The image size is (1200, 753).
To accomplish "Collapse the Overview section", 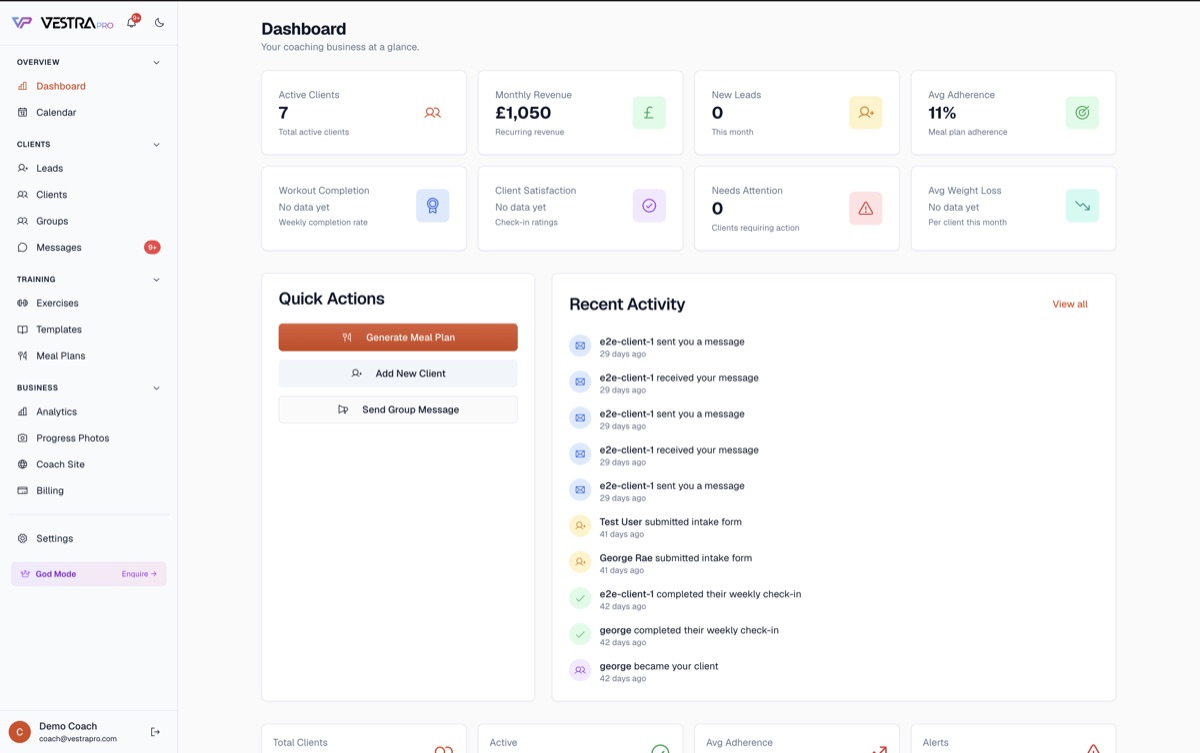I will [156, 62].
